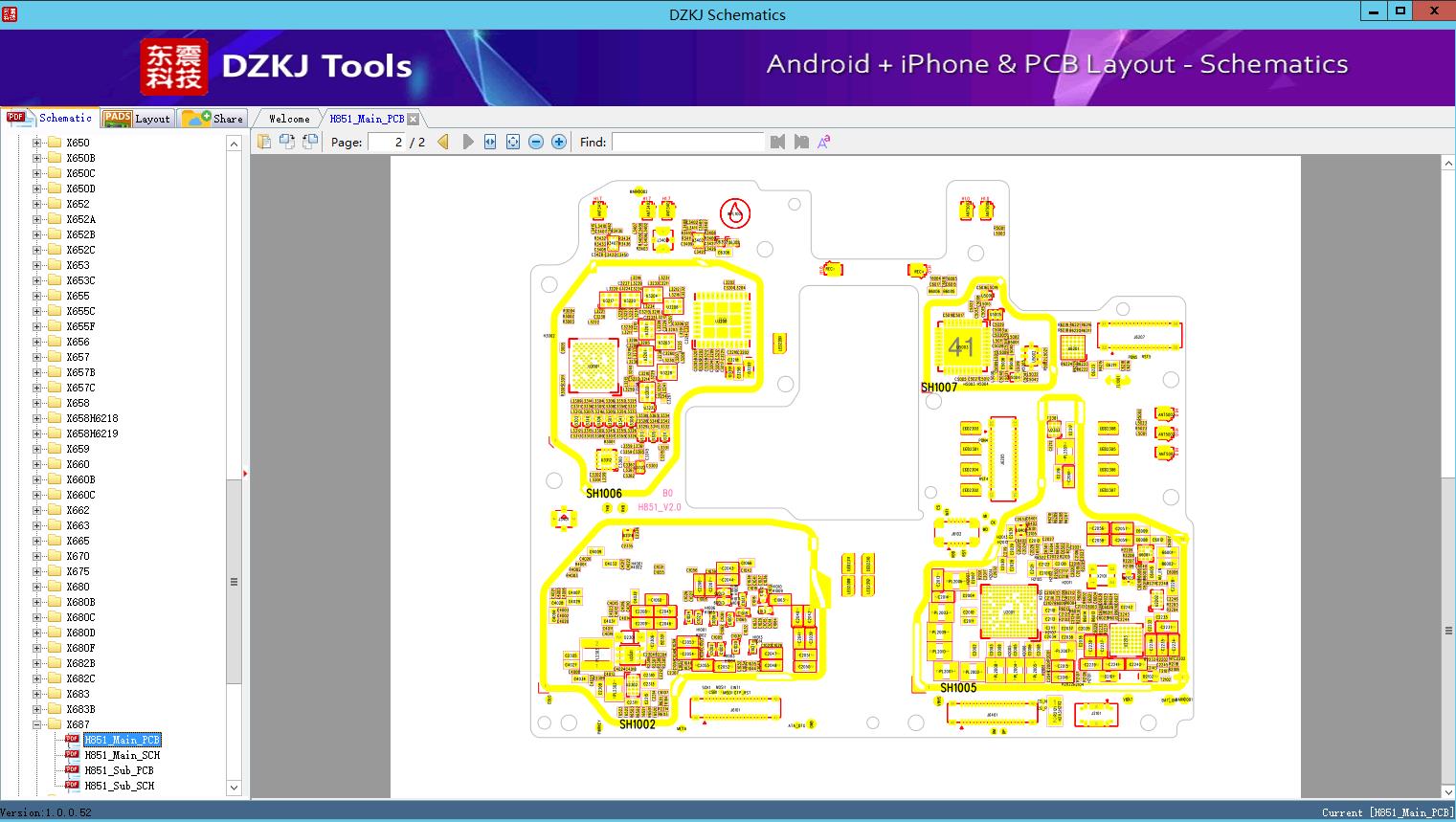Click the H851_Sub_SCH PDF icon
Viewport: 1456px width, 822px height.
click(x=72, y=786)
